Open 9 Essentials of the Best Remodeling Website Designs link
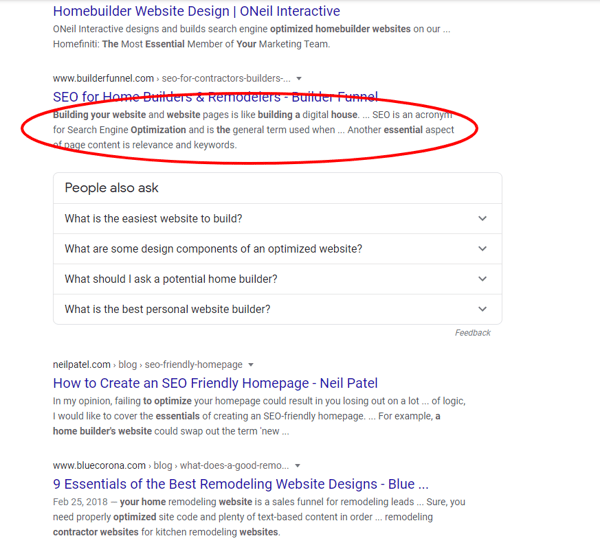The image size is (600, 545). (241, 484)
